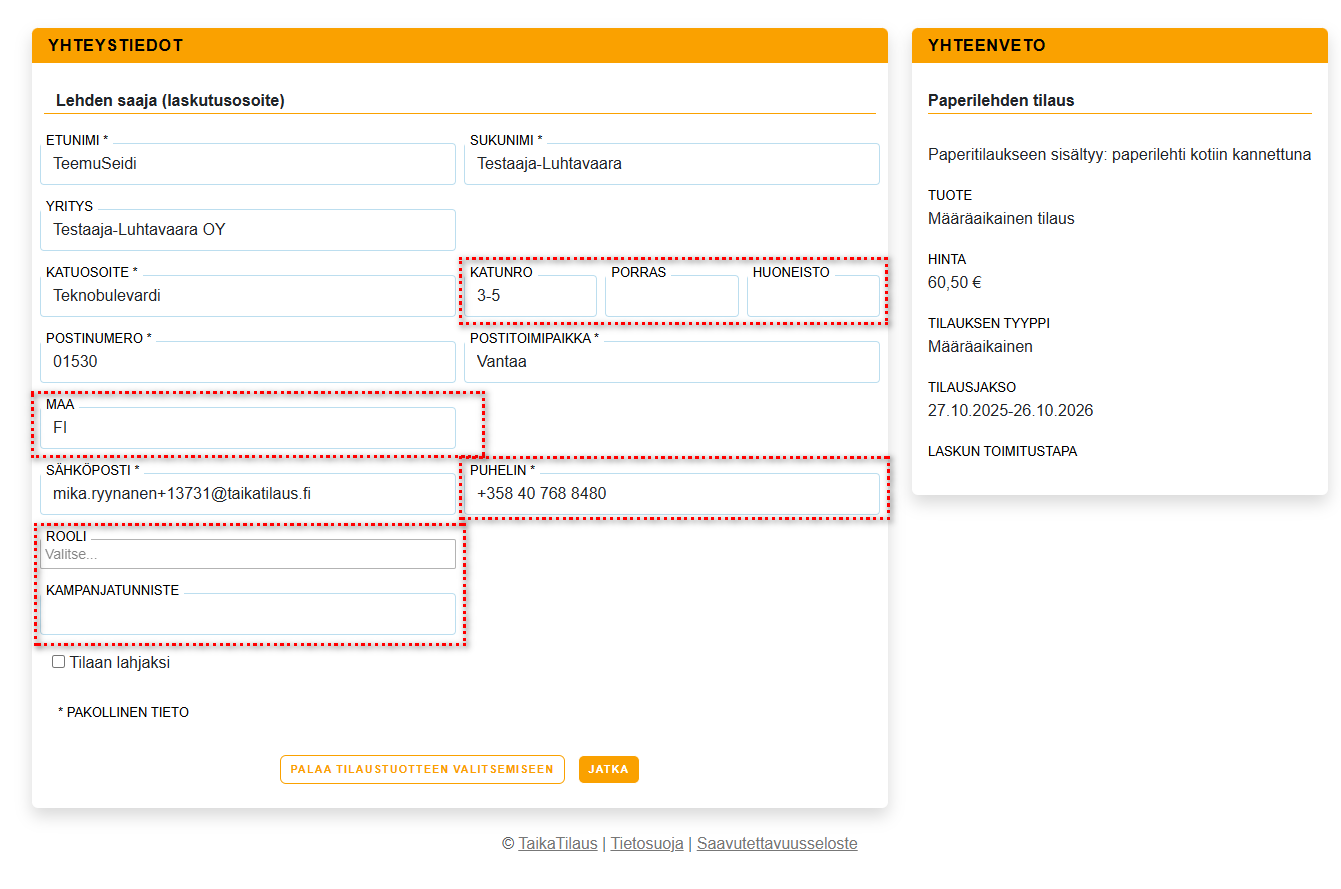Click Palaa tilaustuotteen valitsemiseen button
This screenshot has width=1341, height=889.
click(x=422, y=769)
